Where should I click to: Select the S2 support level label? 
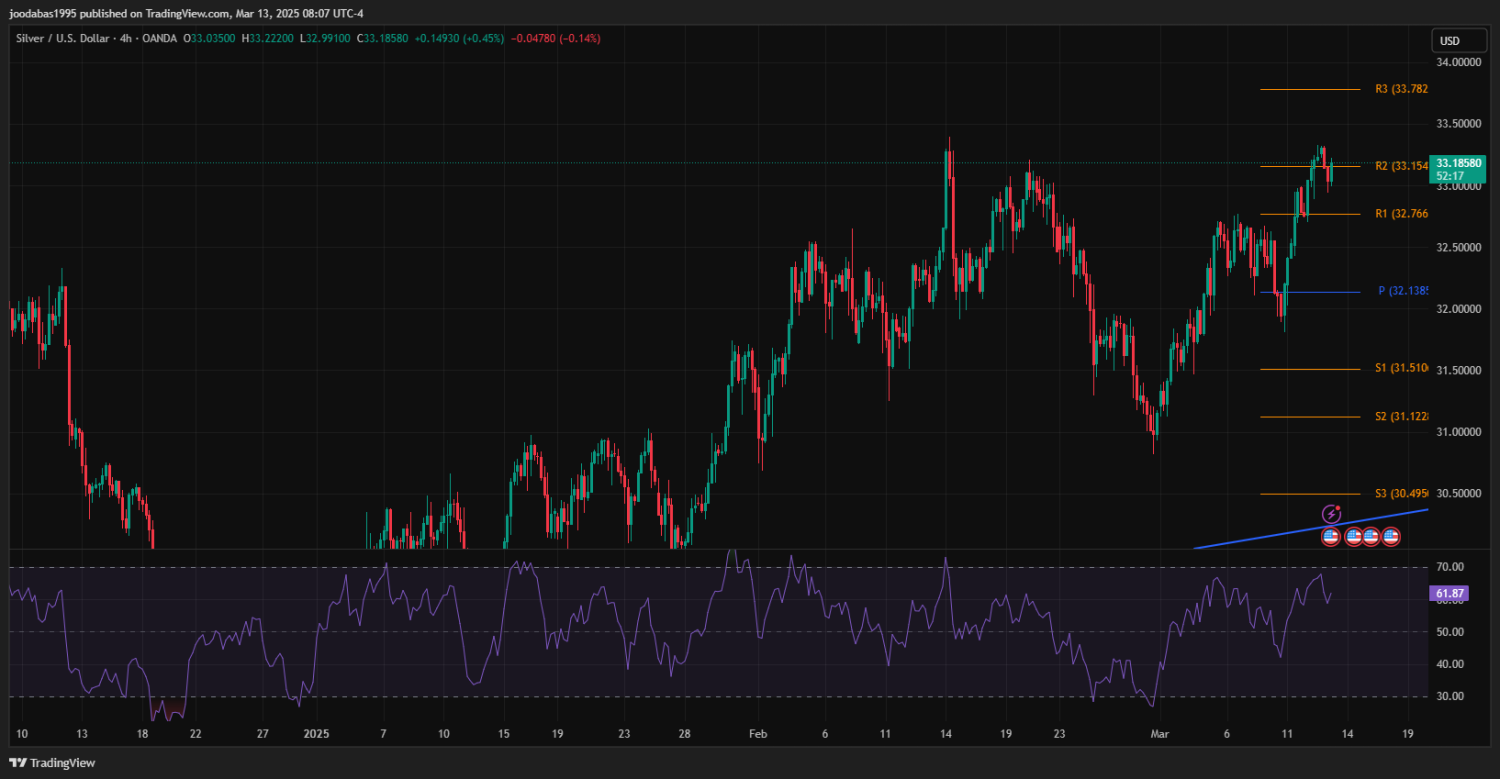[1401, 416]
